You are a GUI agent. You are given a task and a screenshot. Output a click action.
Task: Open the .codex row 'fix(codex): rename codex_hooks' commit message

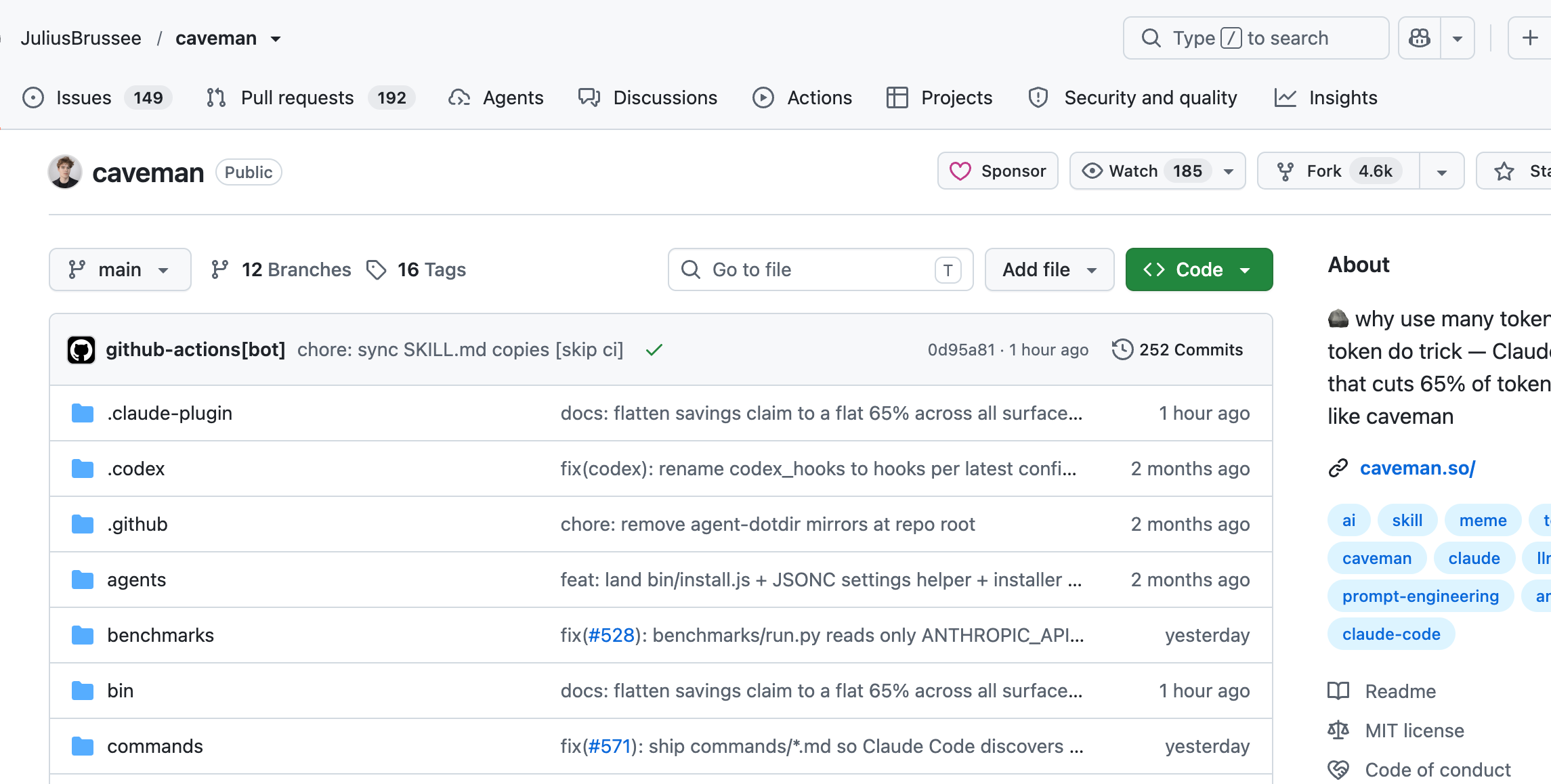point(818,469)
